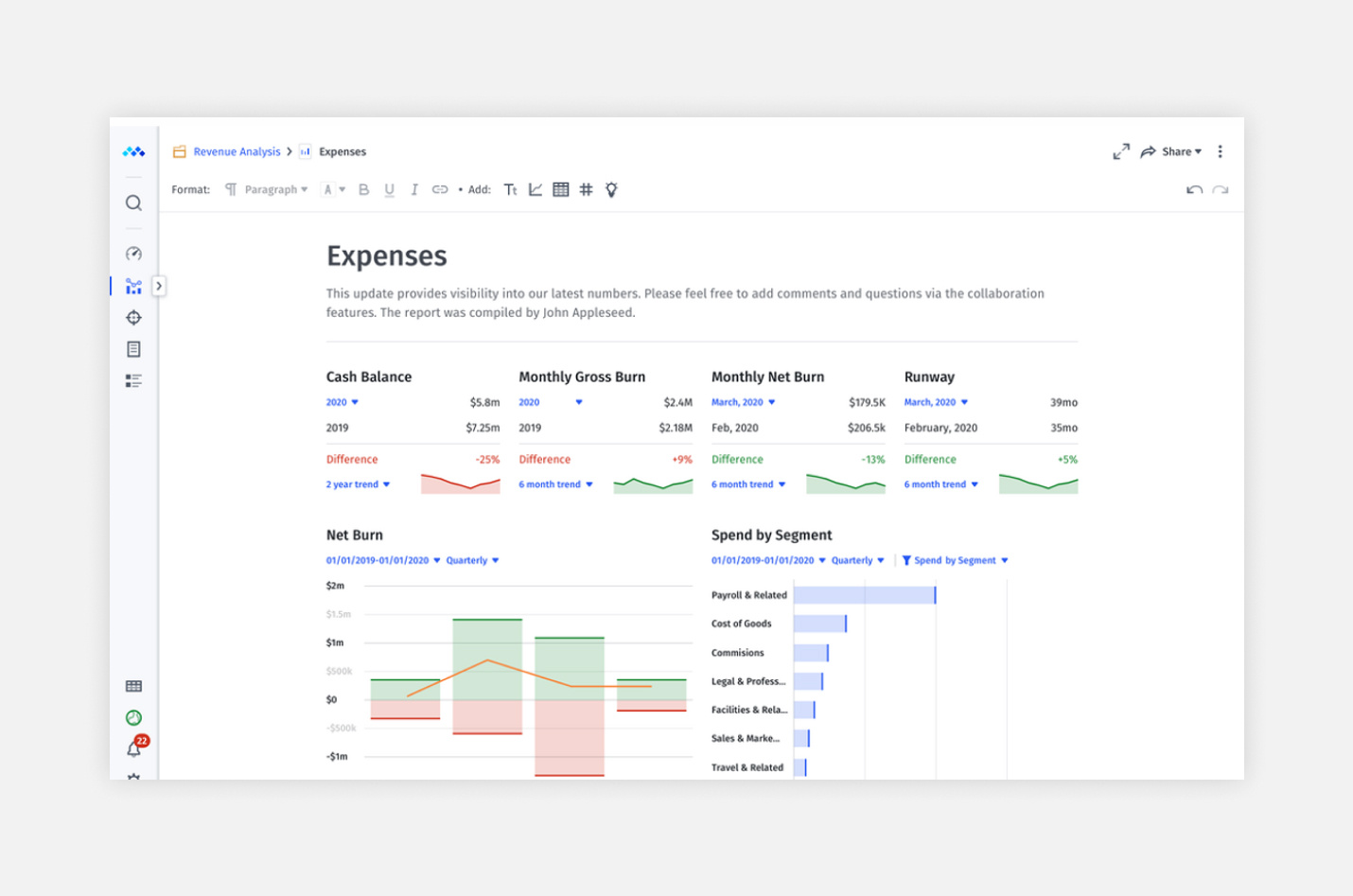Open the search icon in the sidebar
This screenshot has width=1353, height=896.
(133, 202)
